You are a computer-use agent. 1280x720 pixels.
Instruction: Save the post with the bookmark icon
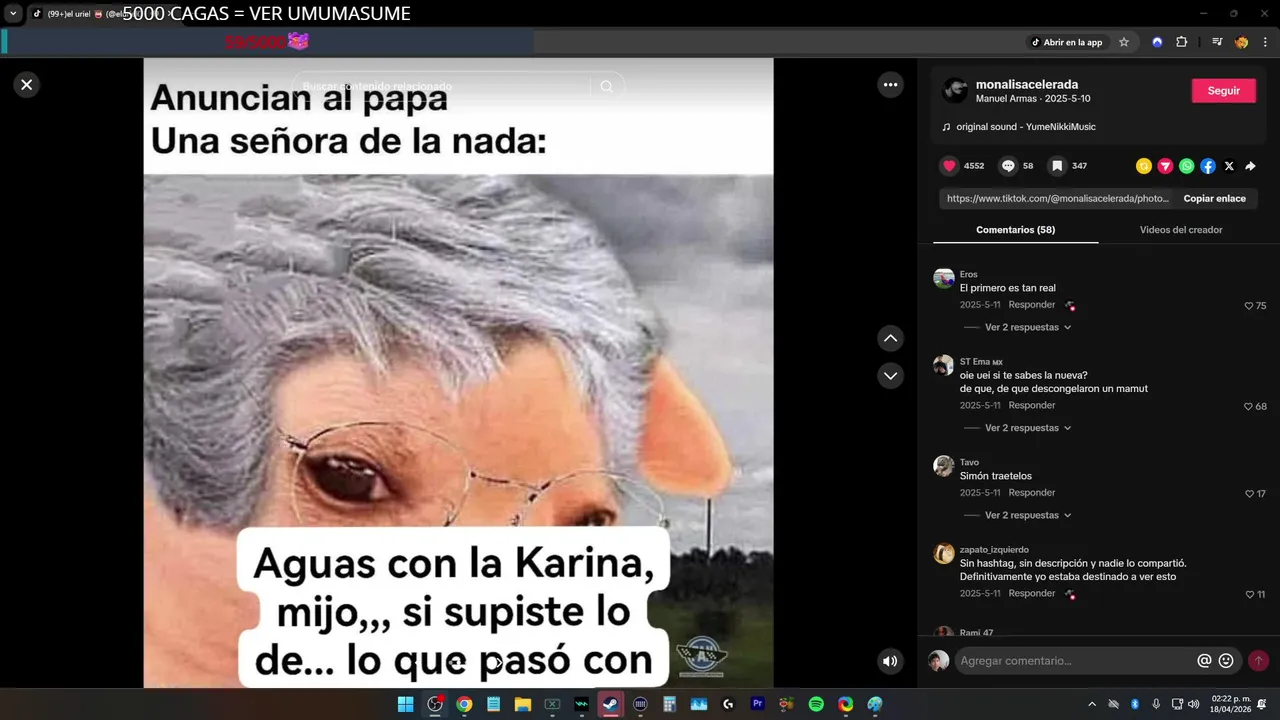pos(1057,166)
